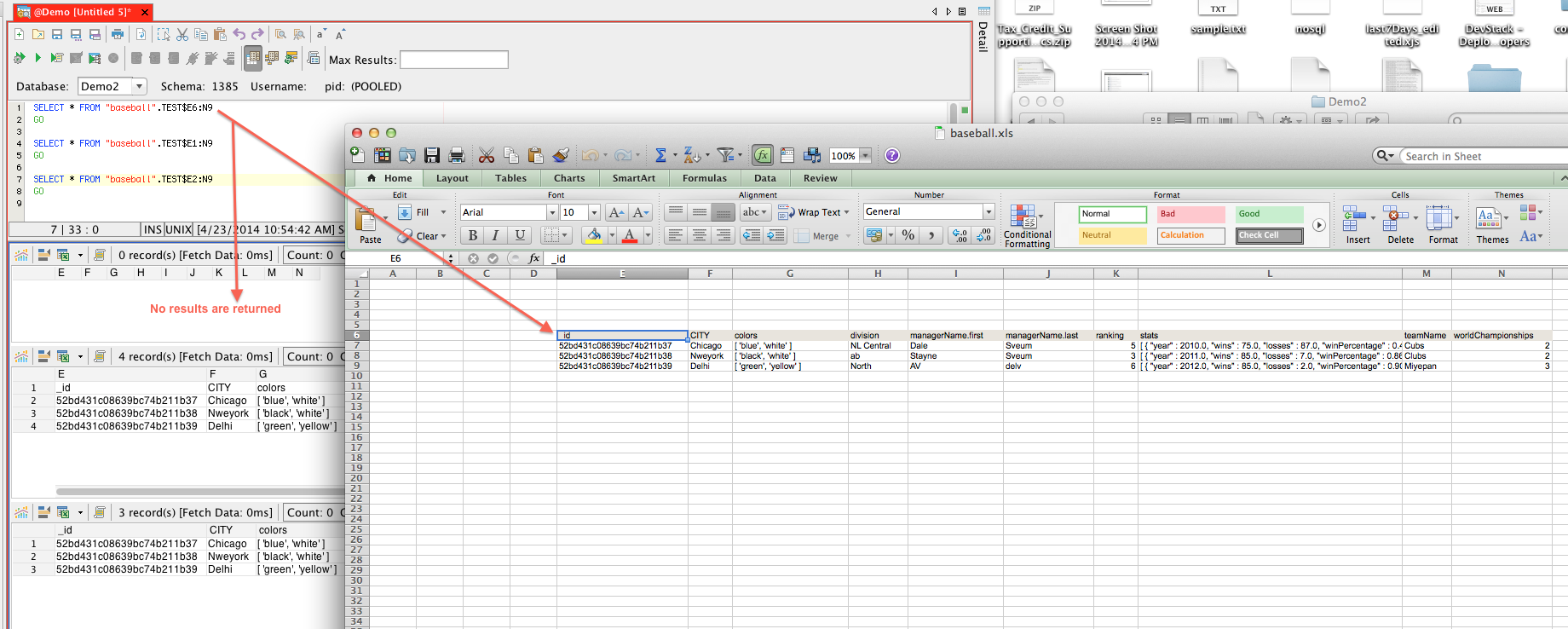Expand the cell styles gallery arrow
Viewport: 1568px width, 629px height.
click(x=1318, y=225)
